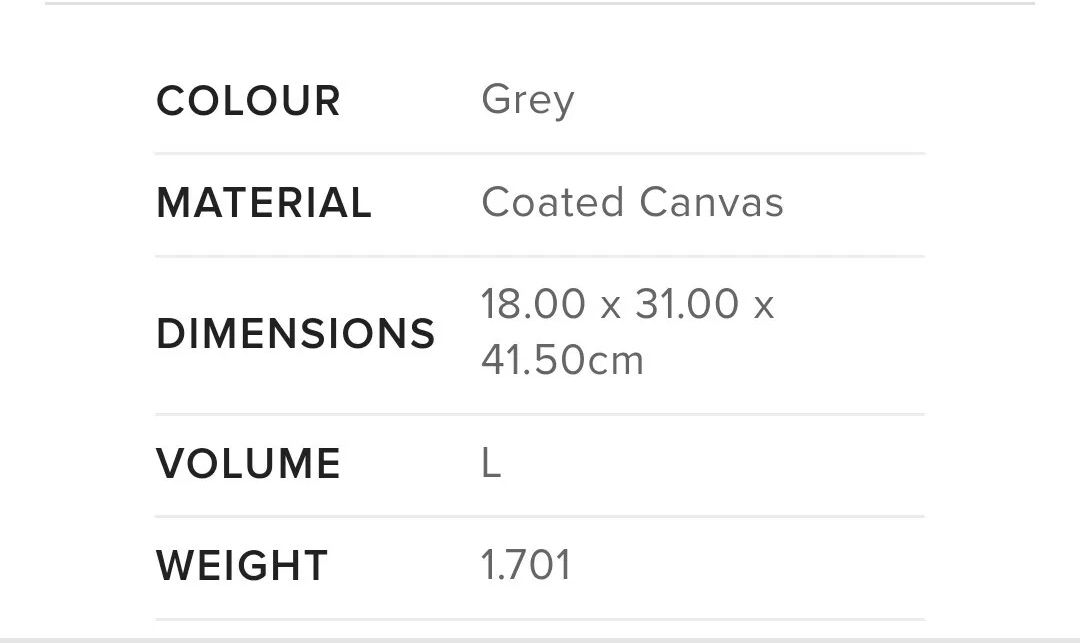Click divider line below VOLUME row

[x=540, y=516]
